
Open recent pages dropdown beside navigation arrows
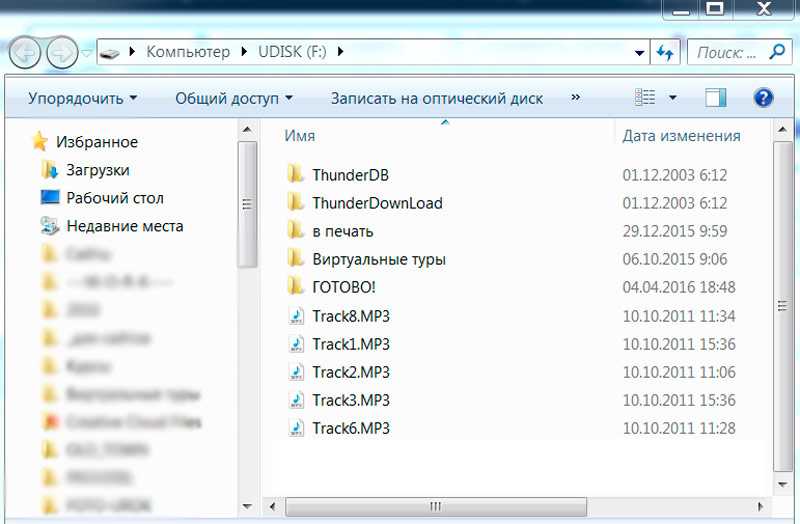point(87,53)
